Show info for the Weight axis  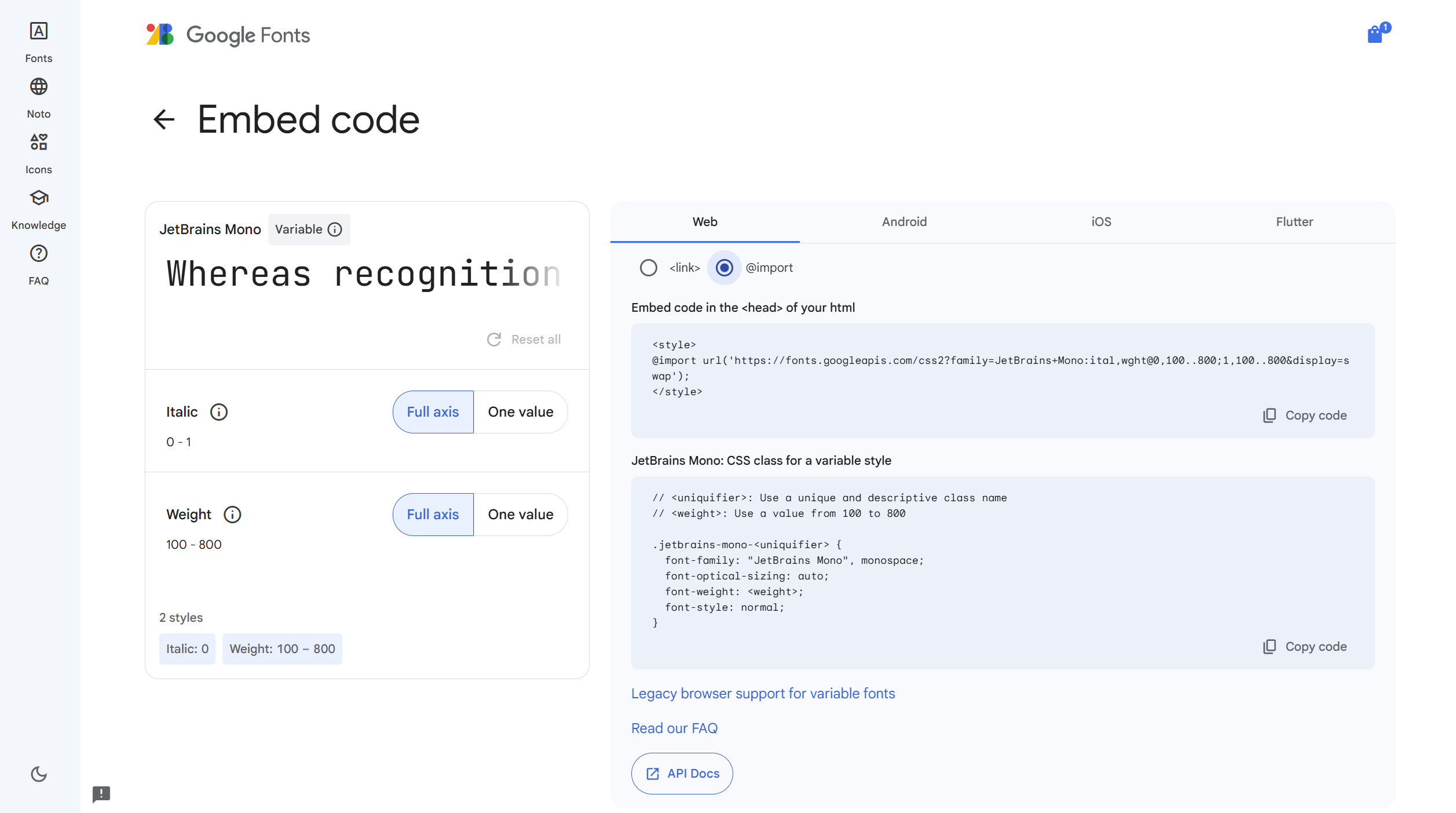pos(232,515)
